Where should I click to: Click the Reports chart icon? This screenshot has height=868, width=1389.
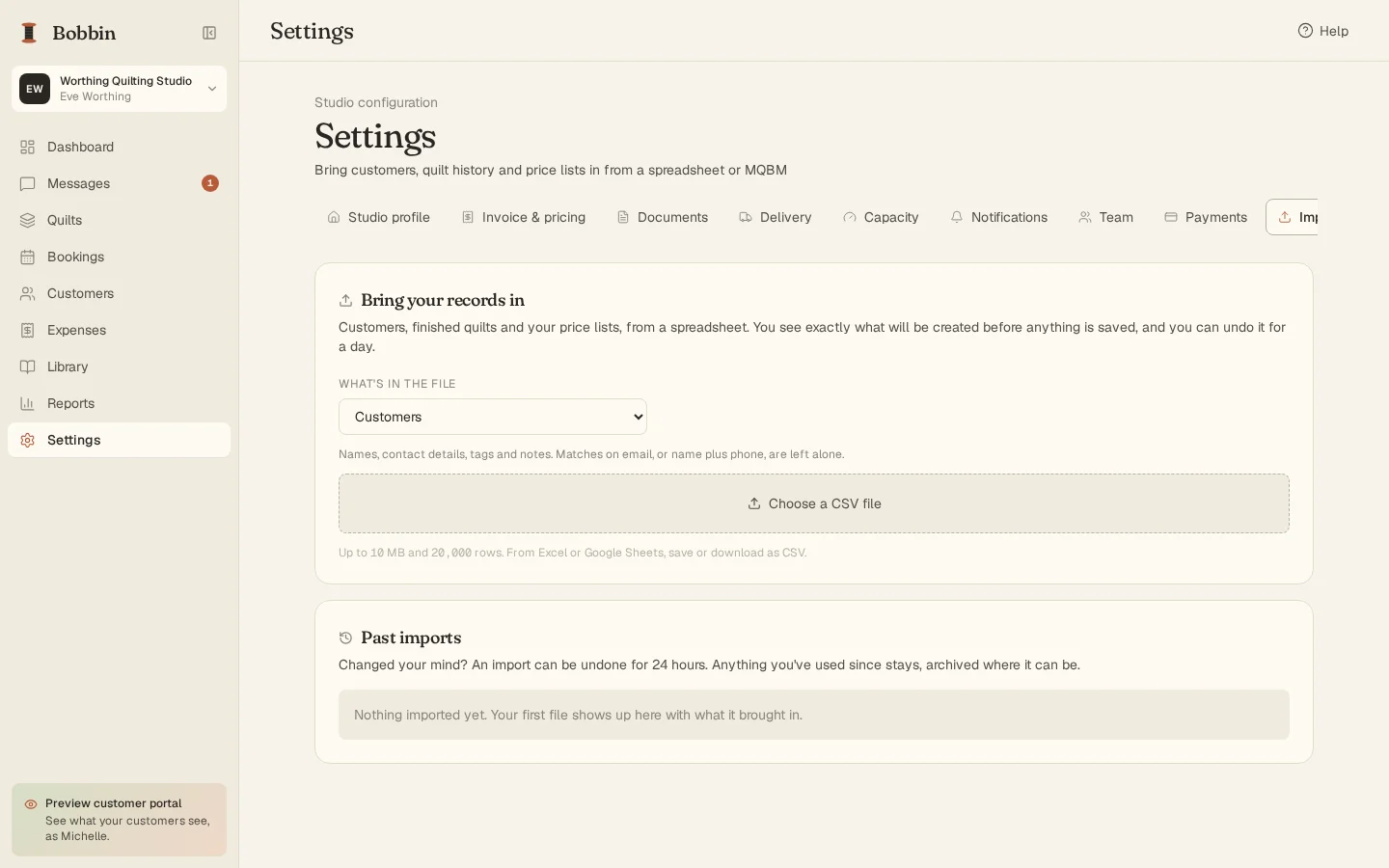28,403
